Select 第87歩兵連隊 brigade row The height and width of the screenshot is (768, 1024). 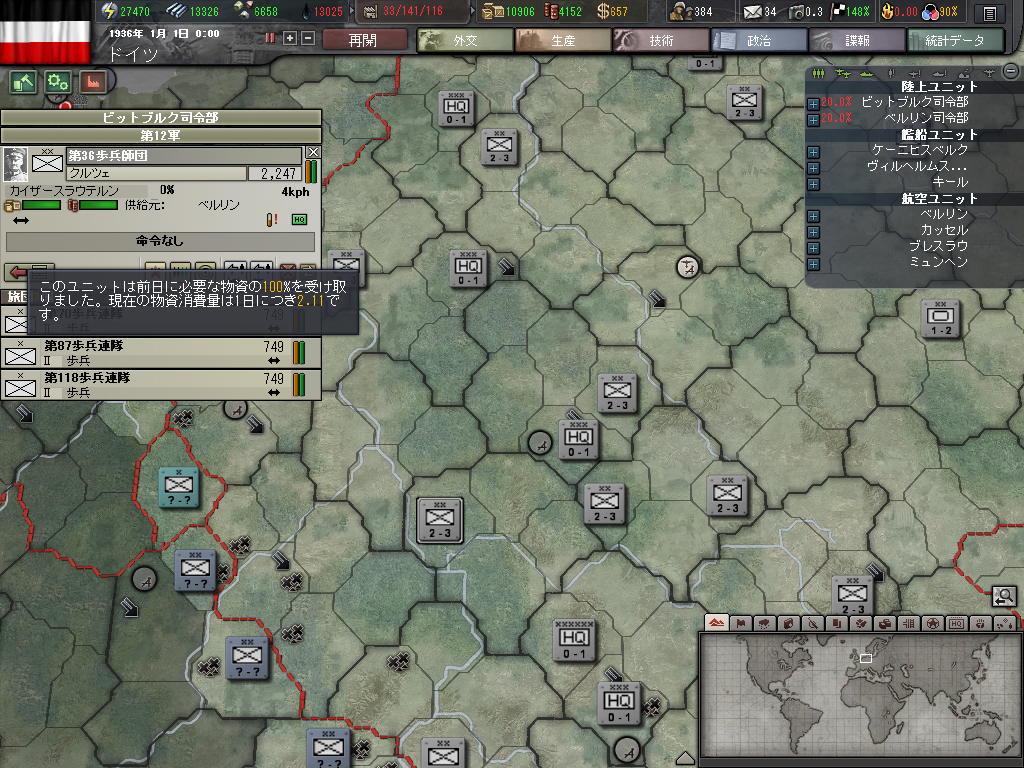[161, 353]
